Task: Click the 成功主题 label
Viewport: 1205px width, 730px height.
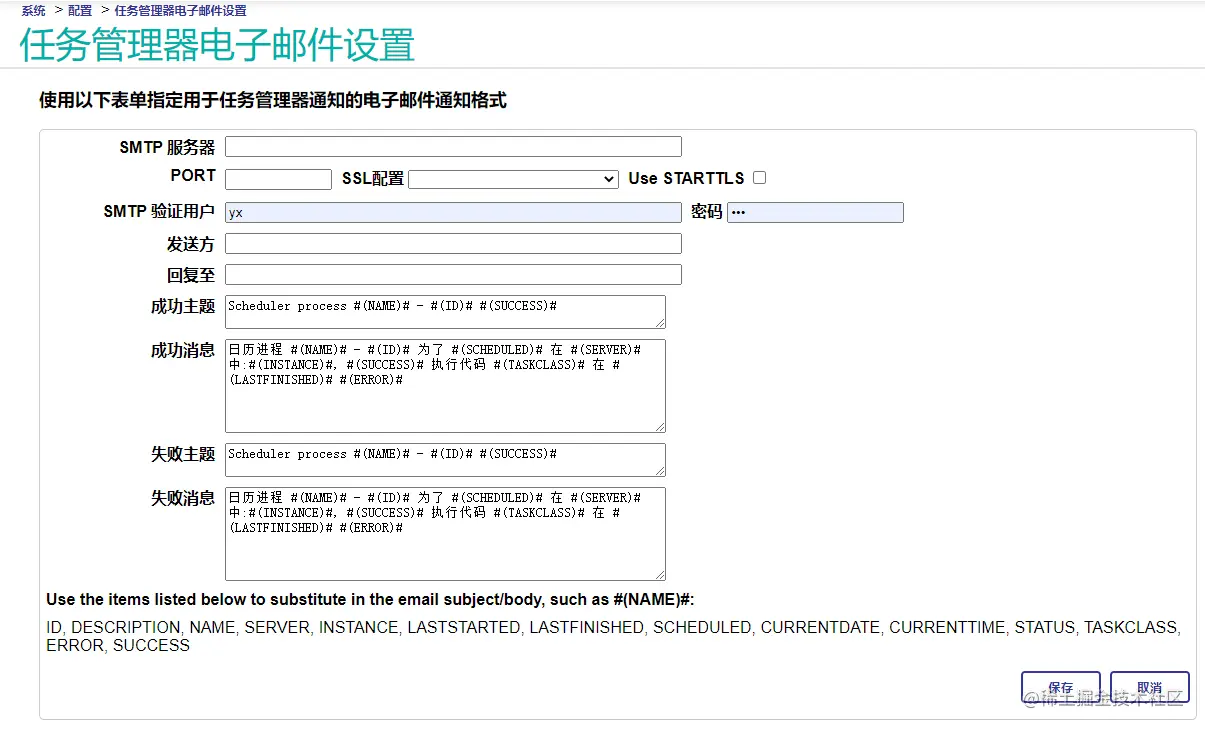Action: pyautogui.click(x=183, y=306)
